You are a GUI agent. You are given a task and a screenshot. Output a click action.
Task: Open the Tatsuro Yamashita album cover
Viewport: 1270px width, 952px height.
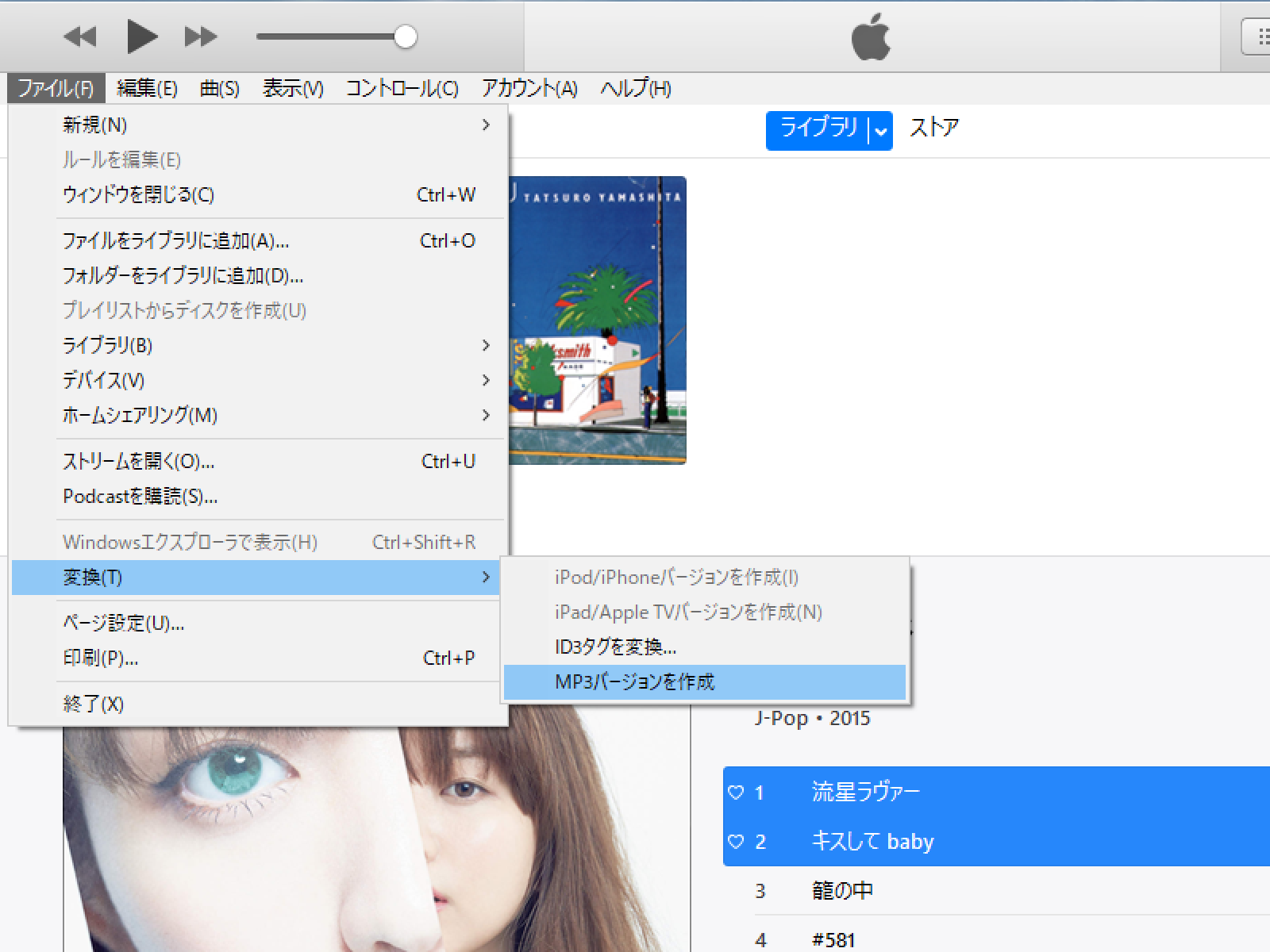coord(597,320)
